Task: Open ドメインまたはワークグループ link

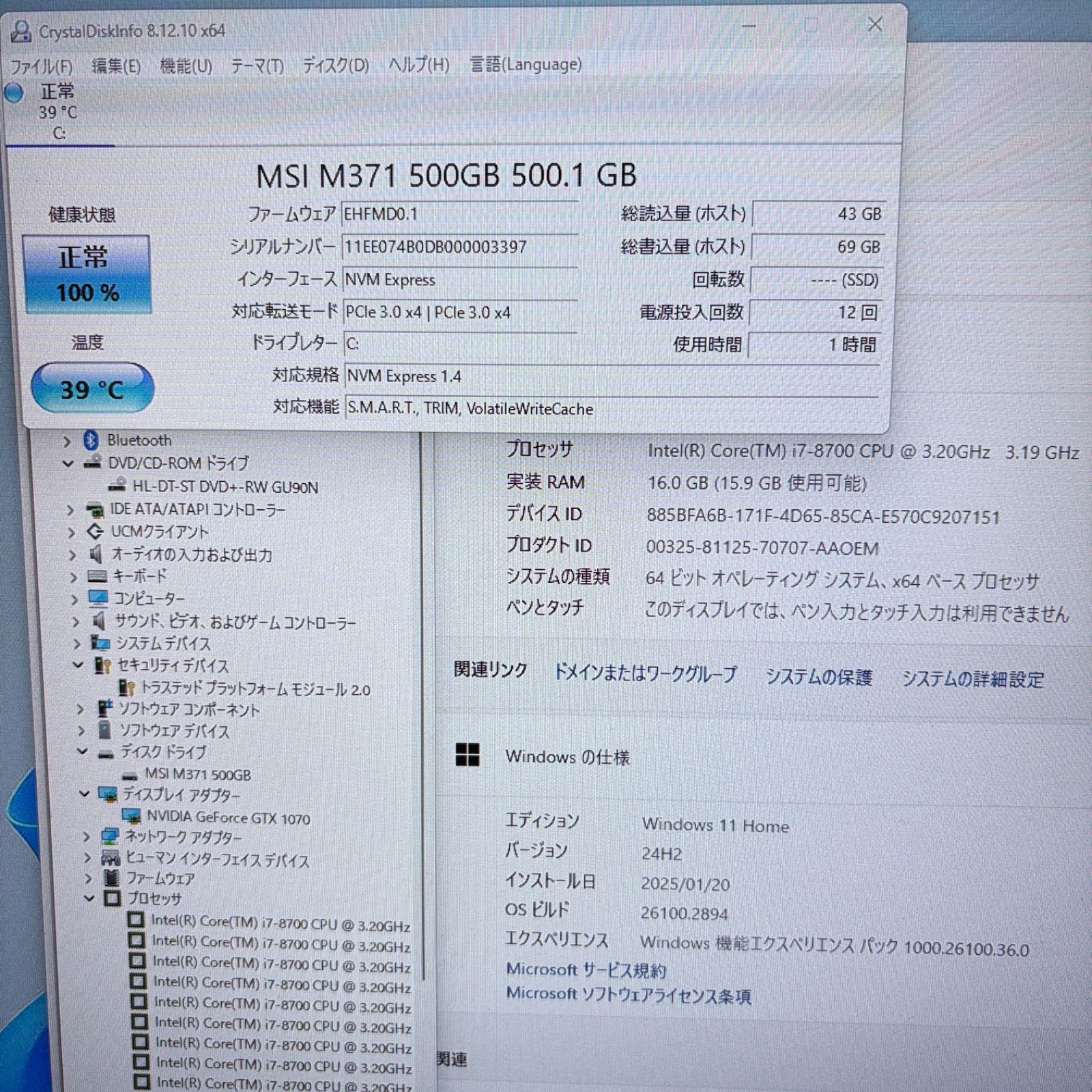Action: 645,674
